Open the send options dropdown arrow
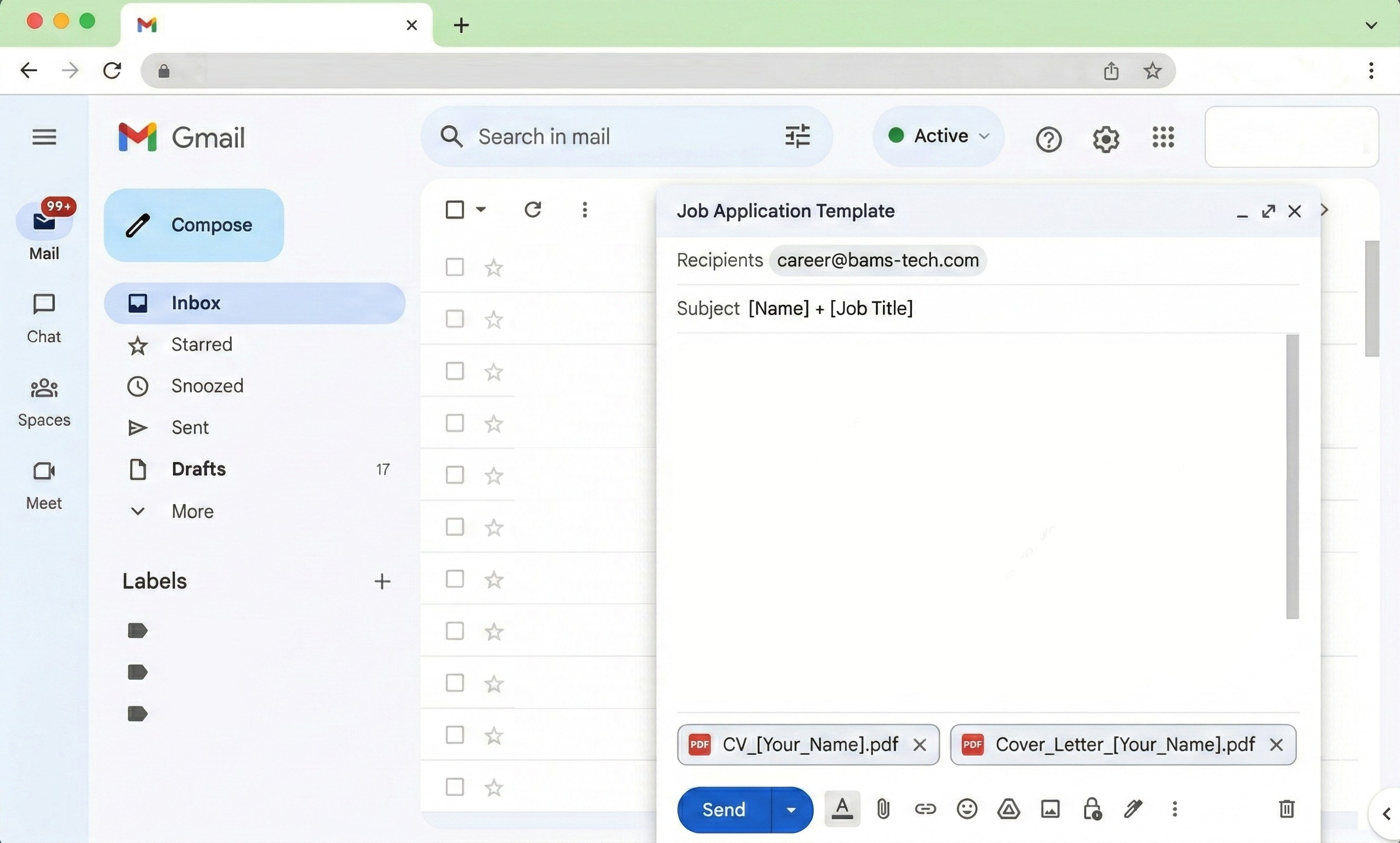The width and height of the screenshot is (1400, 843). coord(792,809)
